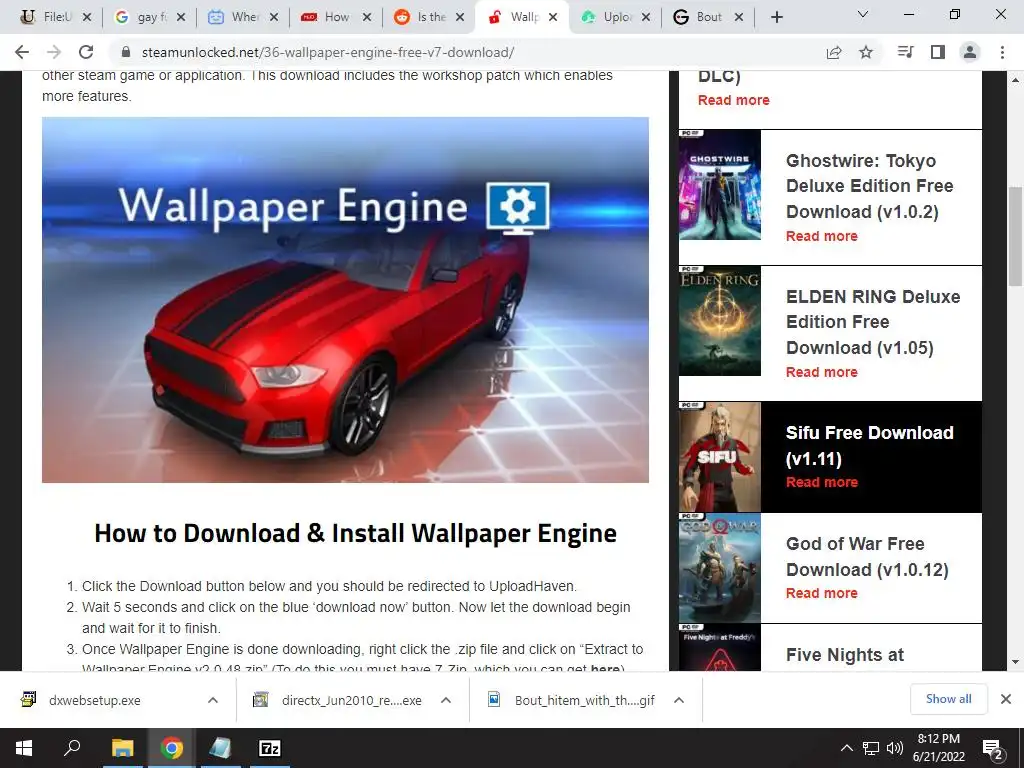Open the volume tray icon
This screenshot has width=1024, height=768.
click(895, 748)
